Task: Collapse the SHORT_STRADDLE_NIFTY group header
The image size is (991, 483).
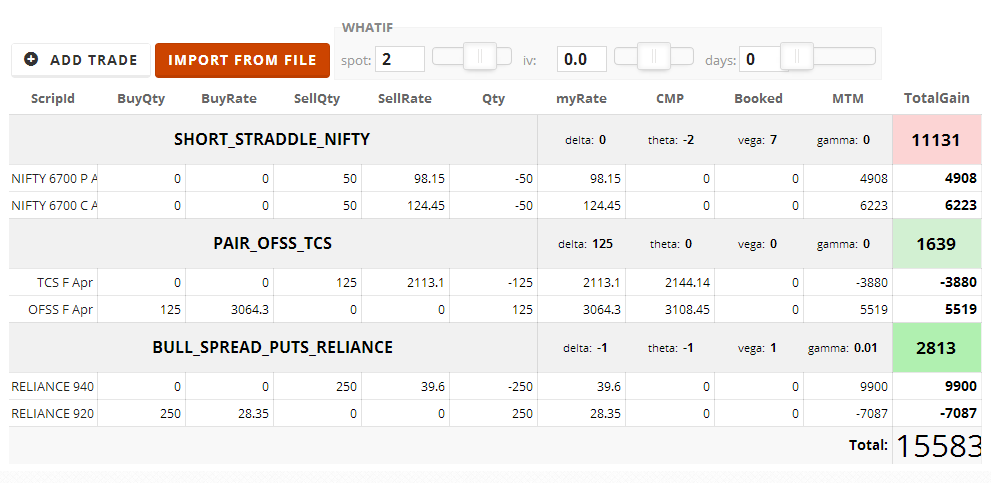Action: [x=272, y=140]
